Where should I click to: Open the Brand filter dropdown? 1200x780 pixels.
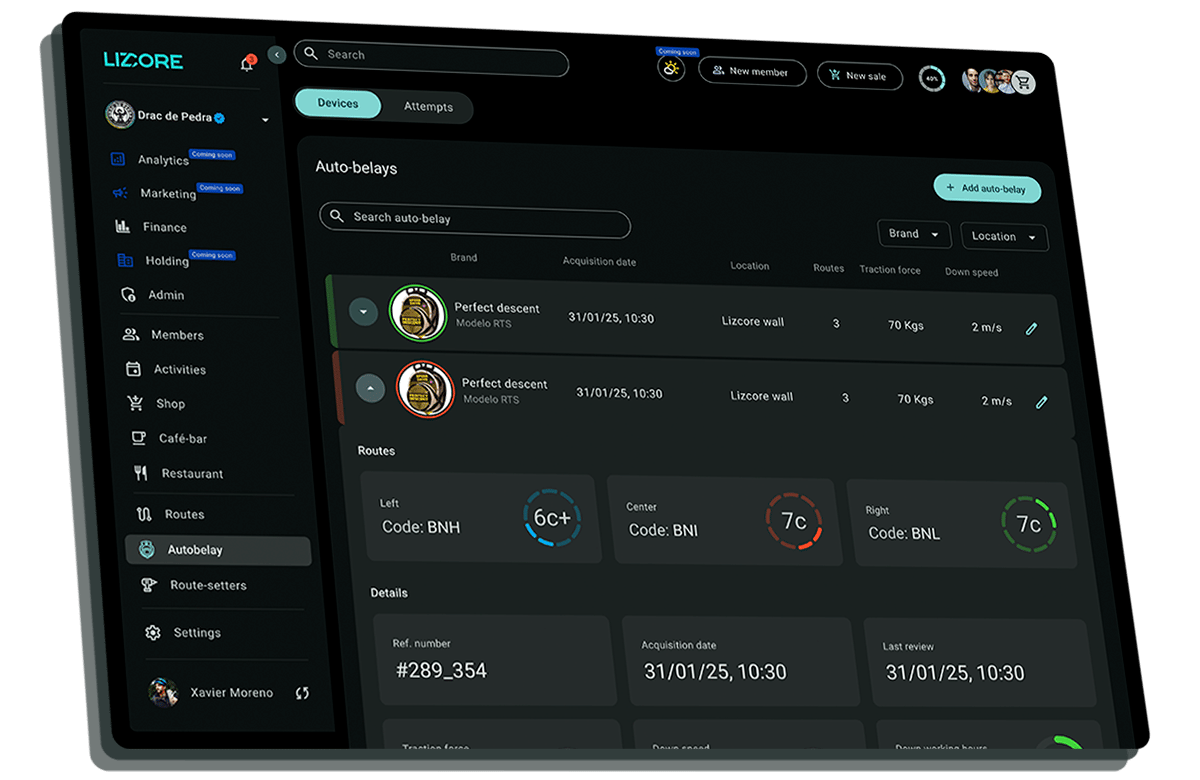(x=914, y=234)
